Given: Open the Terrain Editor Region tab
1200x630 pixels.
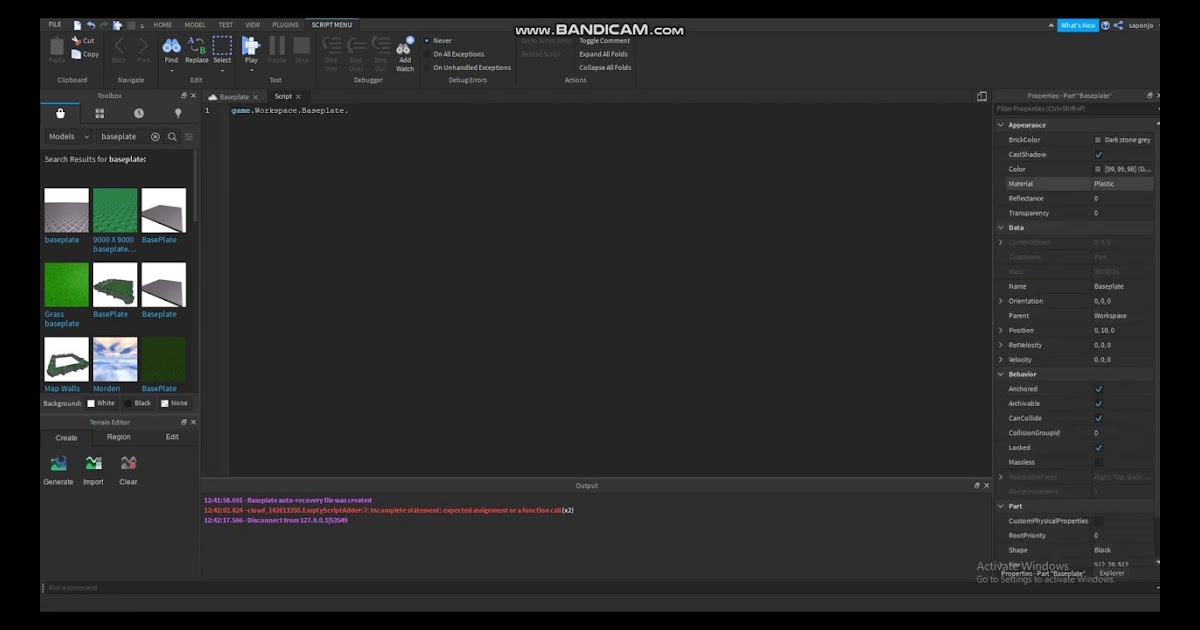Looking at the screenshot, I should (119, 437).
